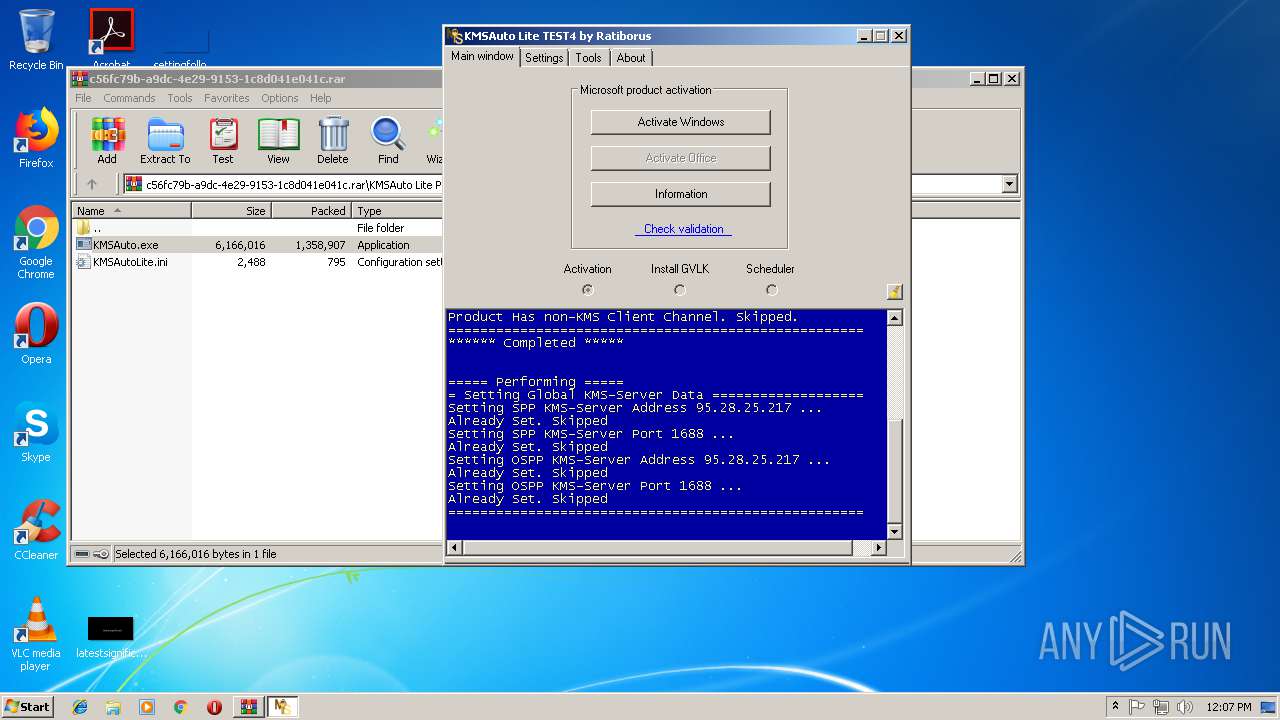The image size is (1280, 720).
Task: Select the Install GVLK radio button
Action: pyautogui.click(x=679, y=290)
